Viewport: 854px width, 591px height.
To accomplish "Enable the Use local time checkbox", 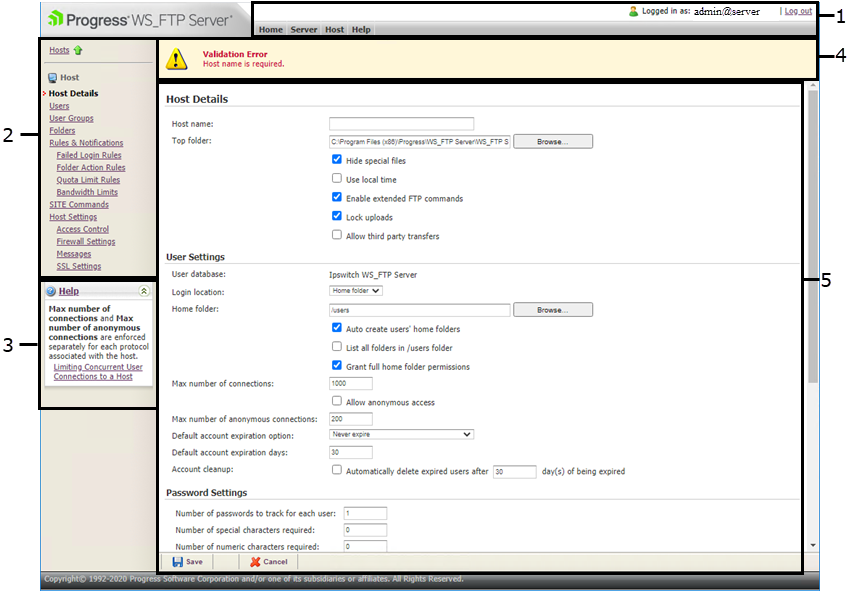I will tap(337, 178).
